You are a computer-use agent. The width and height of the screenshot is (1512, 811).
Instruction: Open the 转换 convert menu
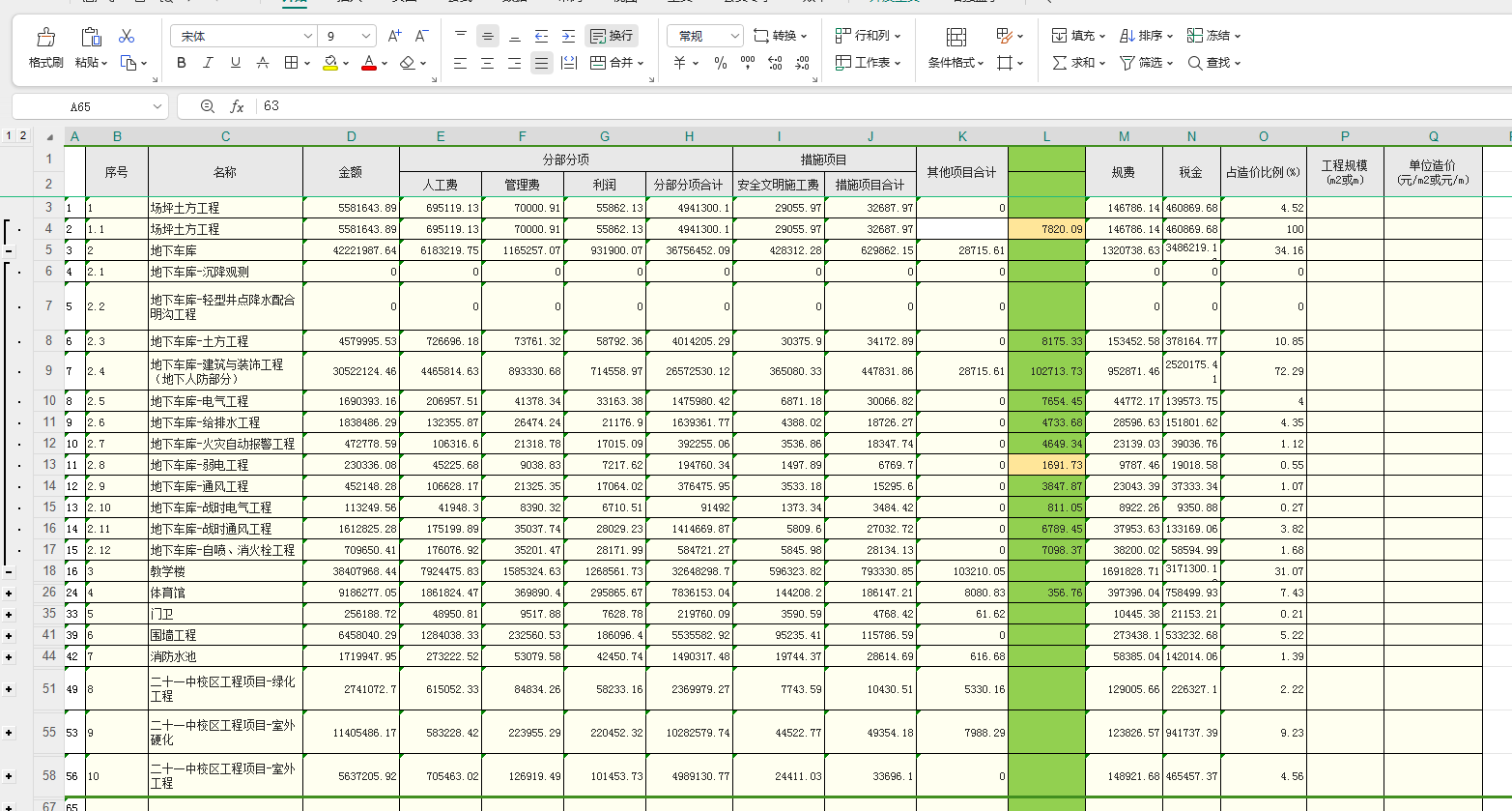[780, 36]
